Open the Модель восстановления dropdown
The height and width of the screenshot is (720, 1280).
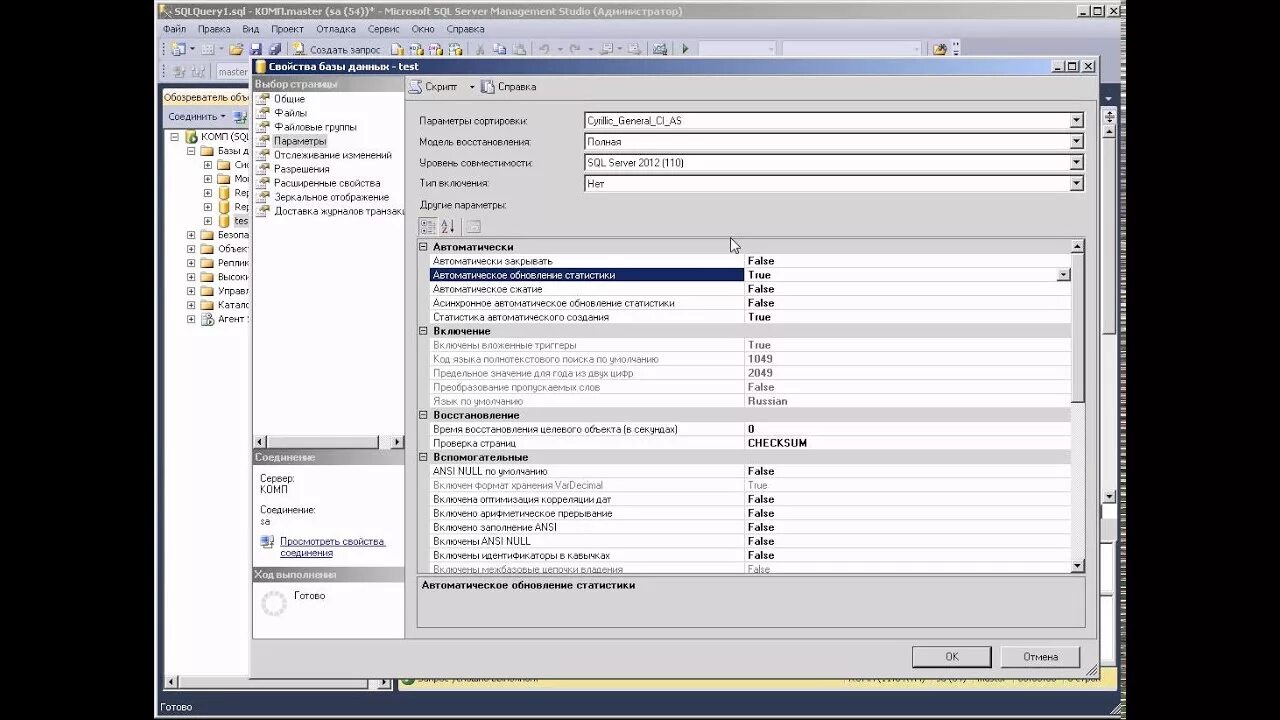coord(1076,142)
